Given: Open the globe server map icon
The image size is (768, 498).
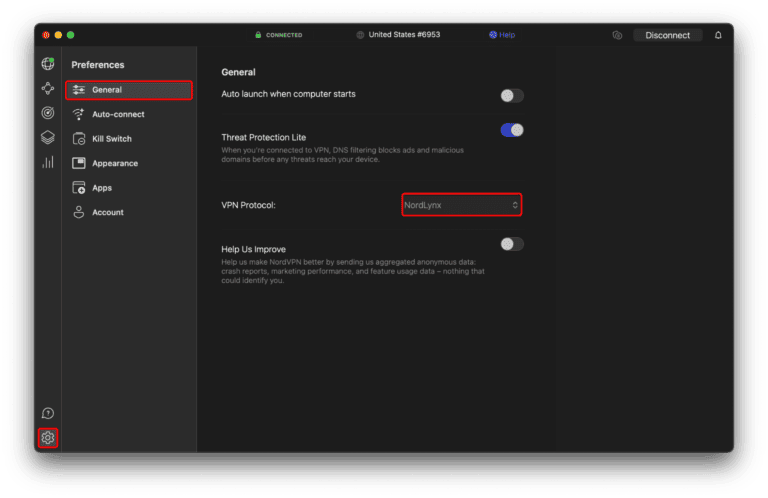Looking at the screenshot, I should tap(47, 64).
